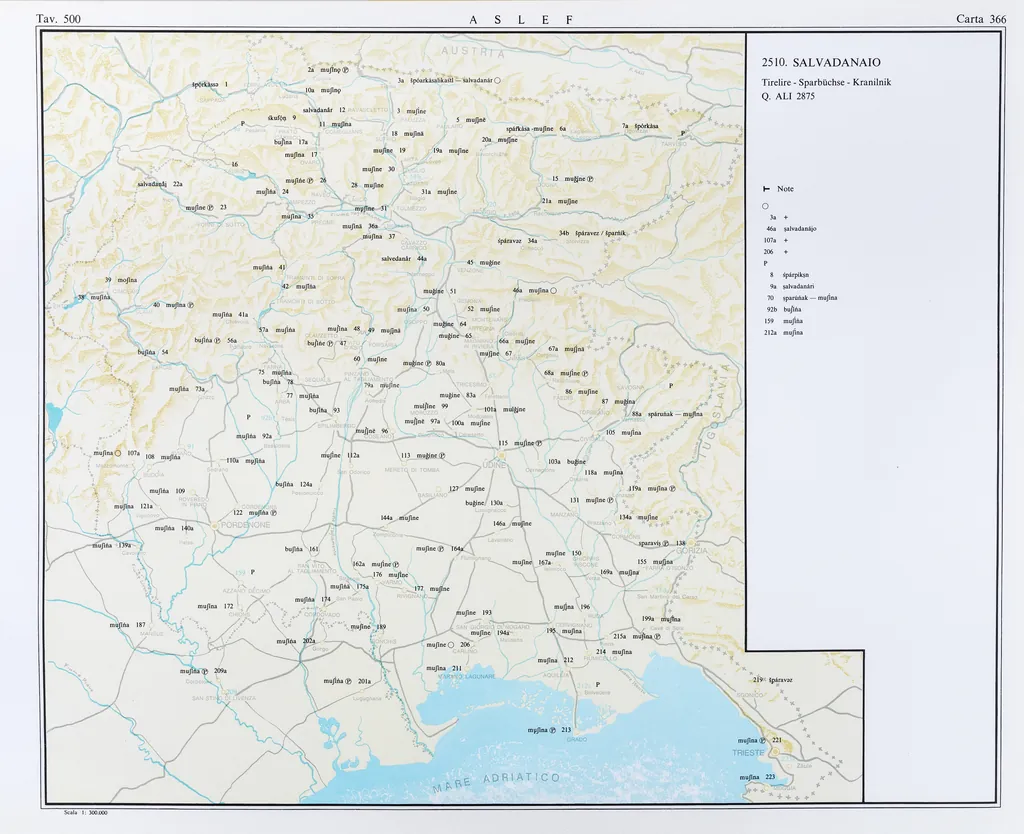Click the Scala 1:300.000 scale text
Image resolution: width=1024 pixels, height=834 pixels.
coord(85,813)
